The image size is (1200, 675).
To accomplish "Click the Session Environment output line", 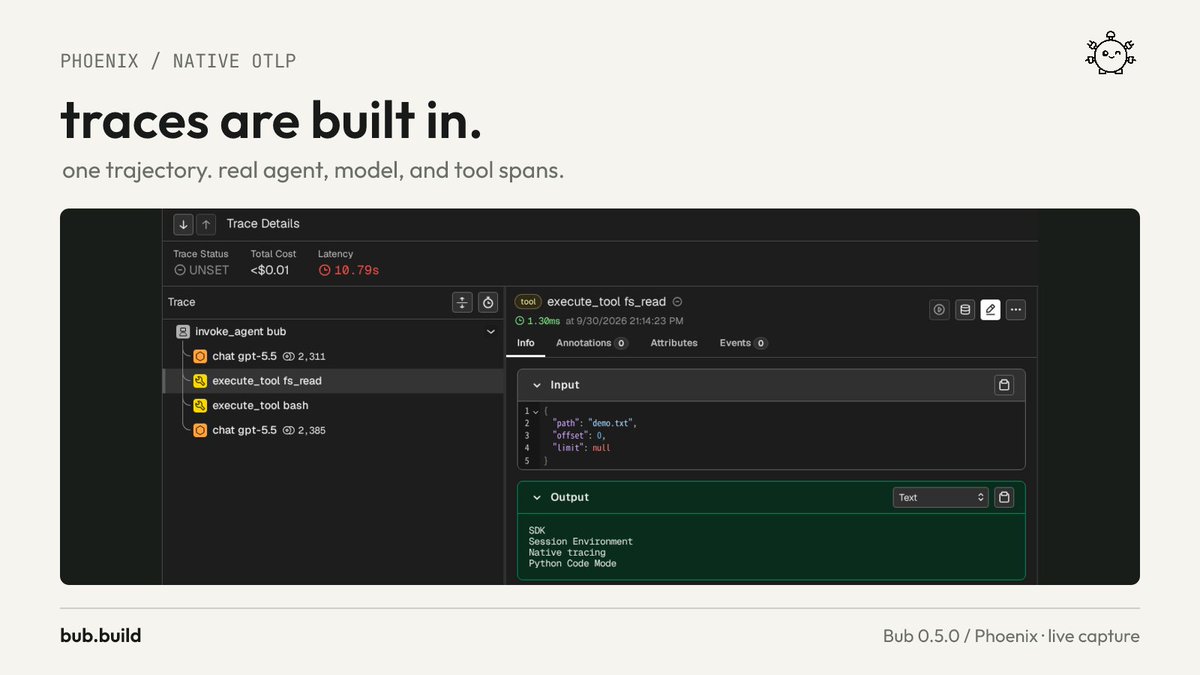I will [581, 542].
